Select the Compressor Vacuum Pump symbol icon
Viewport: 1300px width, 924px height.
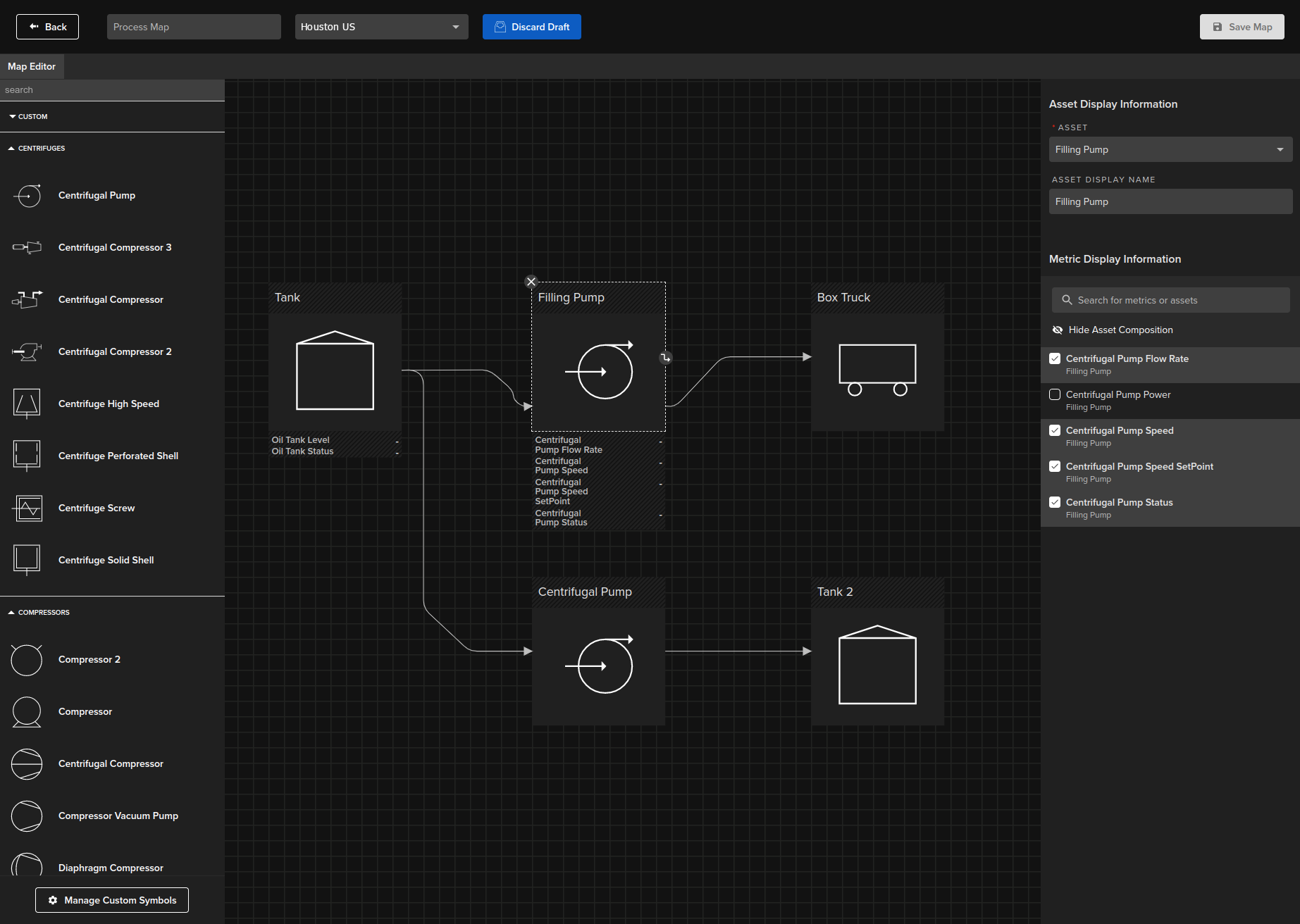tap(27, 816)
